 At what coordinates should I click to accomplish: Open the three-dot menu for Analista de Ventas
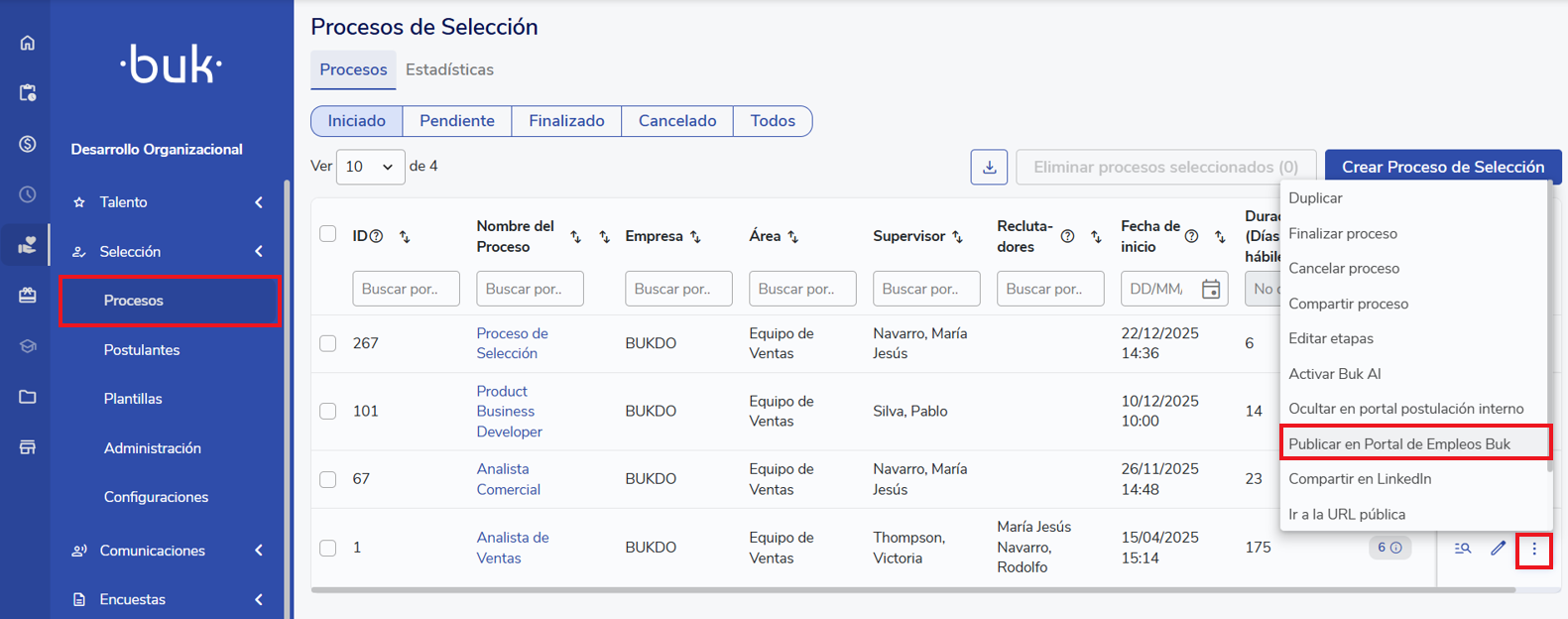(1533, 549)
